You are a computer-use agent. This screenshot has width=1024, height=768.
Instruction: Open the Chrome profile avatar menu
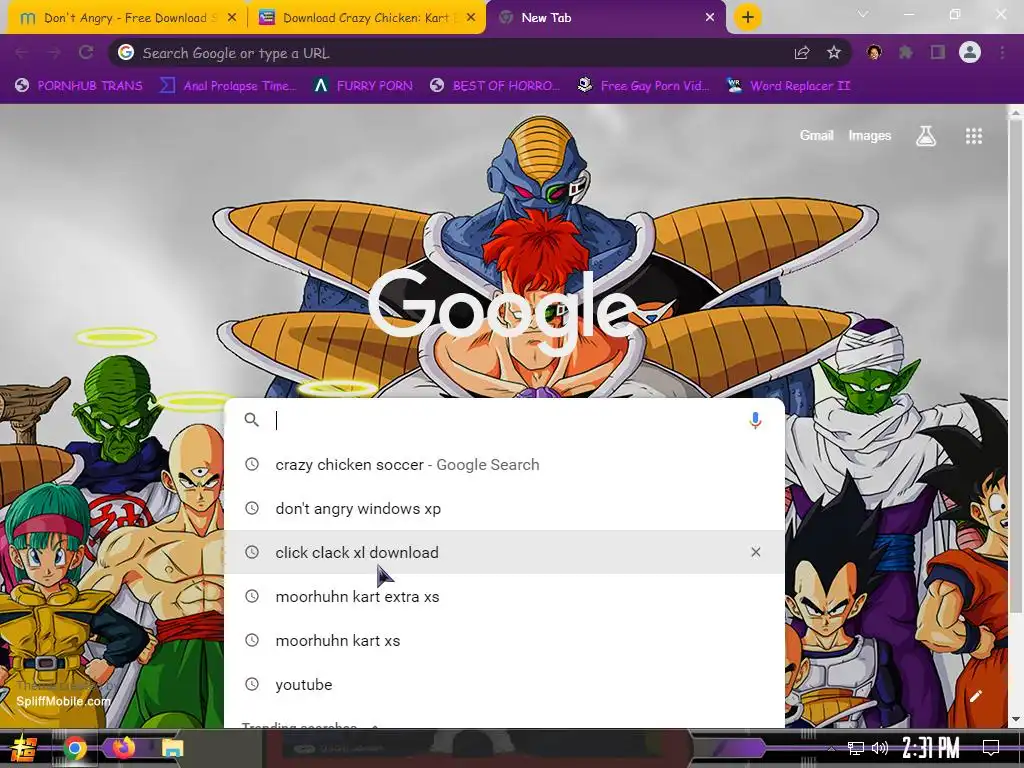pos(970,52)
